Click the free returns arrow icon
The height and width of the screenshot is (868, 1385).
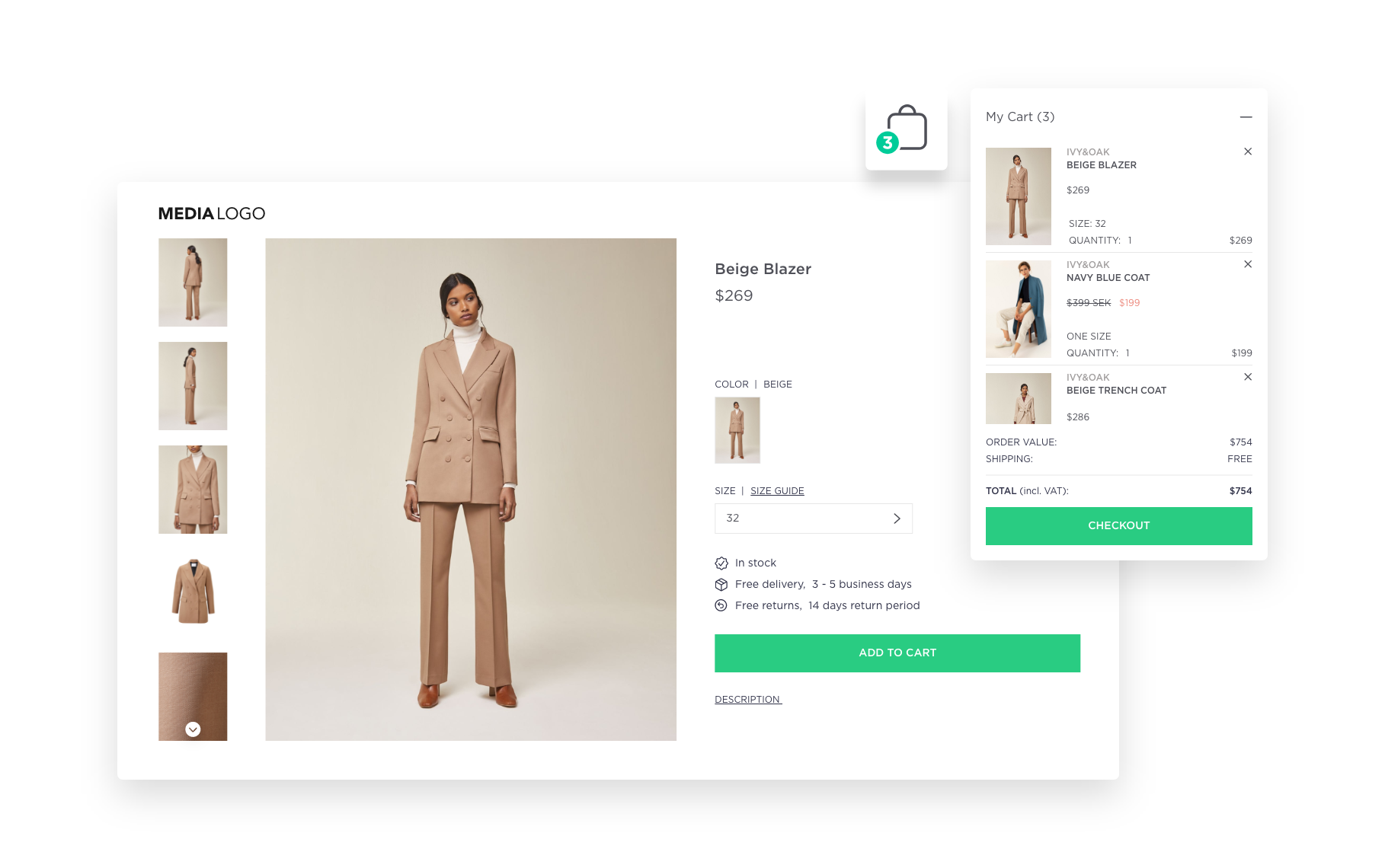coord(721,606)
